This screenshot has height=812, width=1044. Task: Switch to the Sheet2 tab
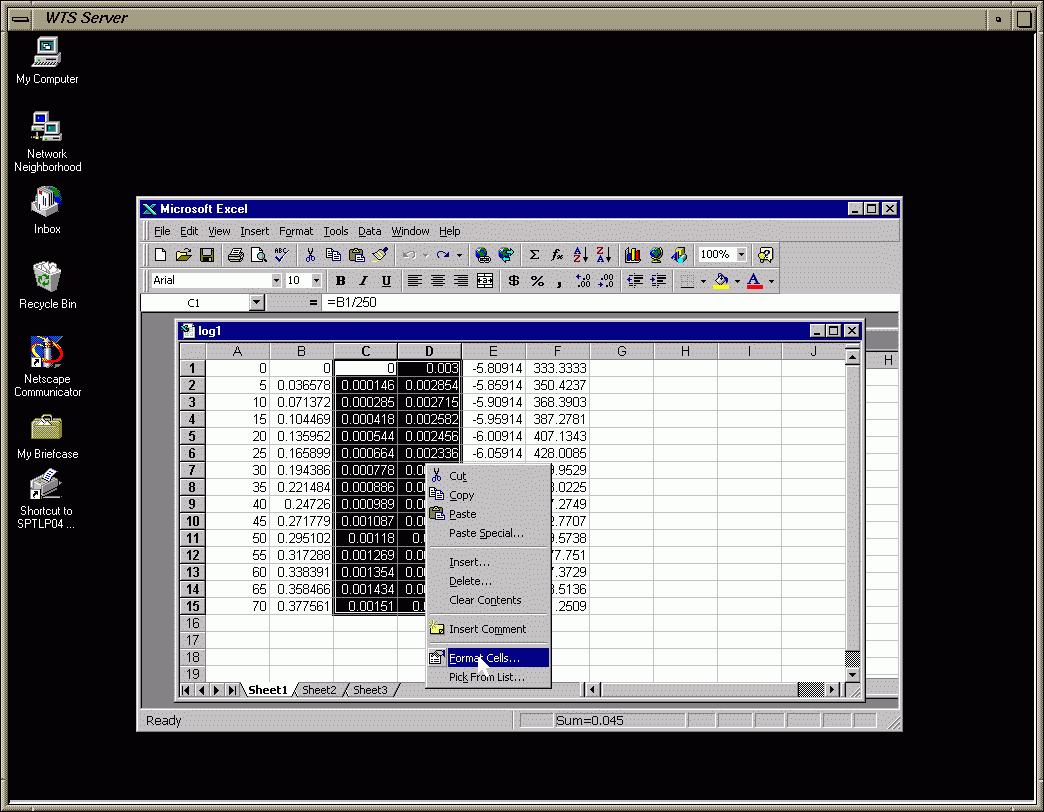point(320,690)
